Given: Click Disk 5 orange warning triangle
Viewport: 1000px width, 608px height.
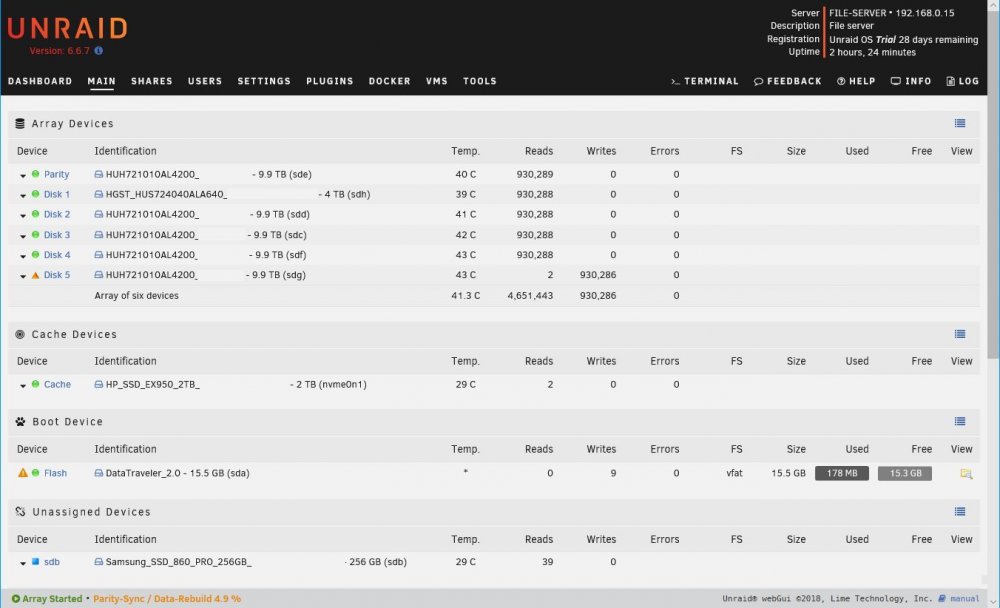Looking at the screenshot, I should pyautogui.click(x=36, y=275).
